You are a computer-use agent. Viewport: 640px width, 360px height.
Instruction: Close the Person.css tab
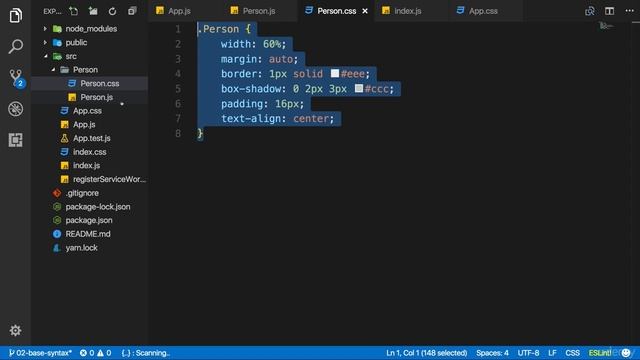click(365, 11)
